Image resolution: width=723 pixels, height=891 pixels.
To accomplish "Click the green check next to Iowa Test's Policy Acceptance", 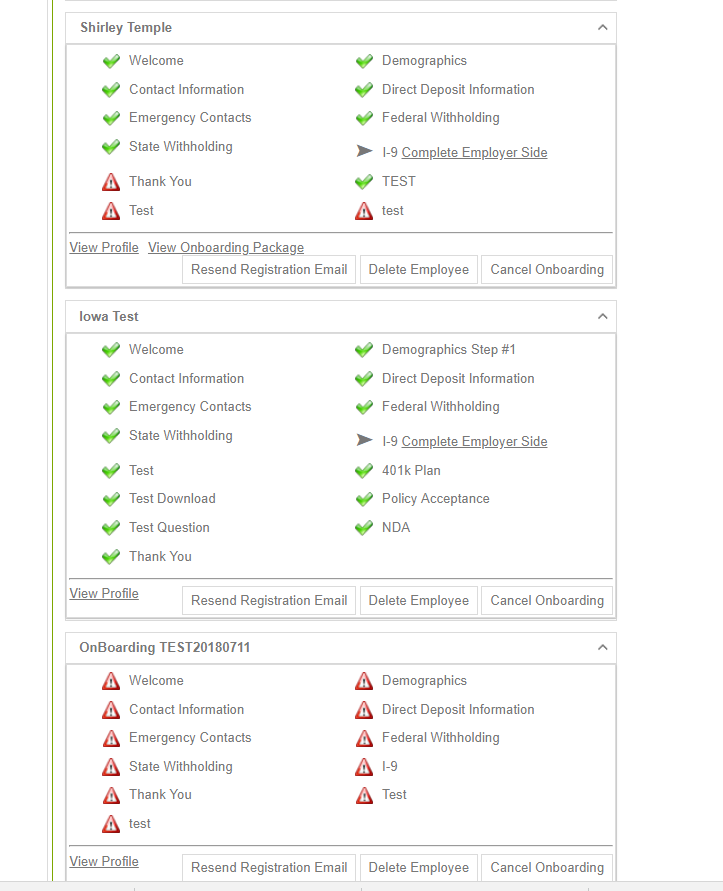I will (x=364, y=499).
